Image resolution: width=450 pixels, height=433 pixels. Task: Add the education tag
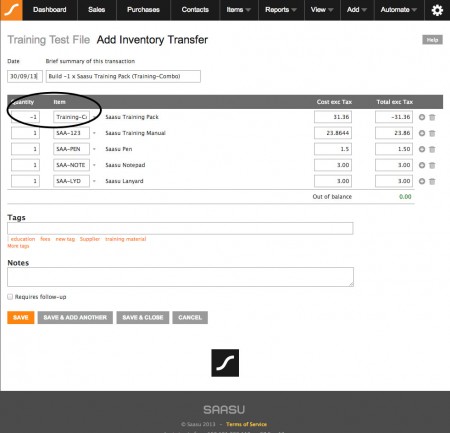23,239
